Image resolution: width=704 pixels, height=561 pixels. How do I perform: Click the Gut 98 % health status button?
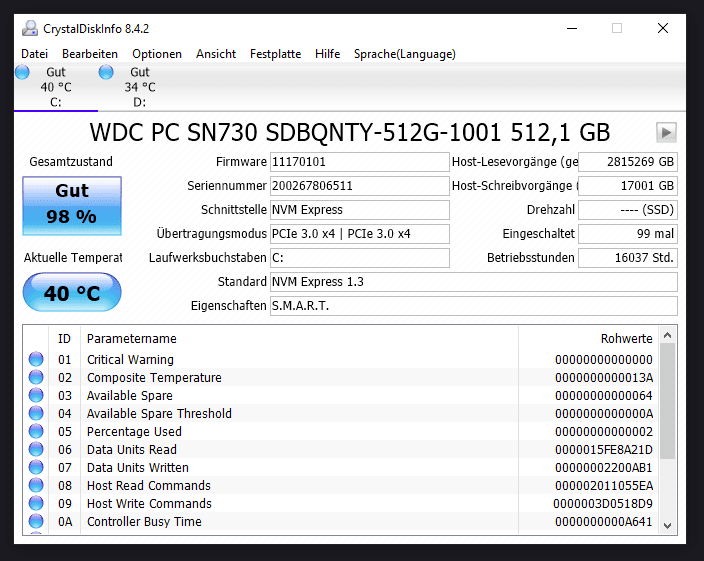pos(72,206)
